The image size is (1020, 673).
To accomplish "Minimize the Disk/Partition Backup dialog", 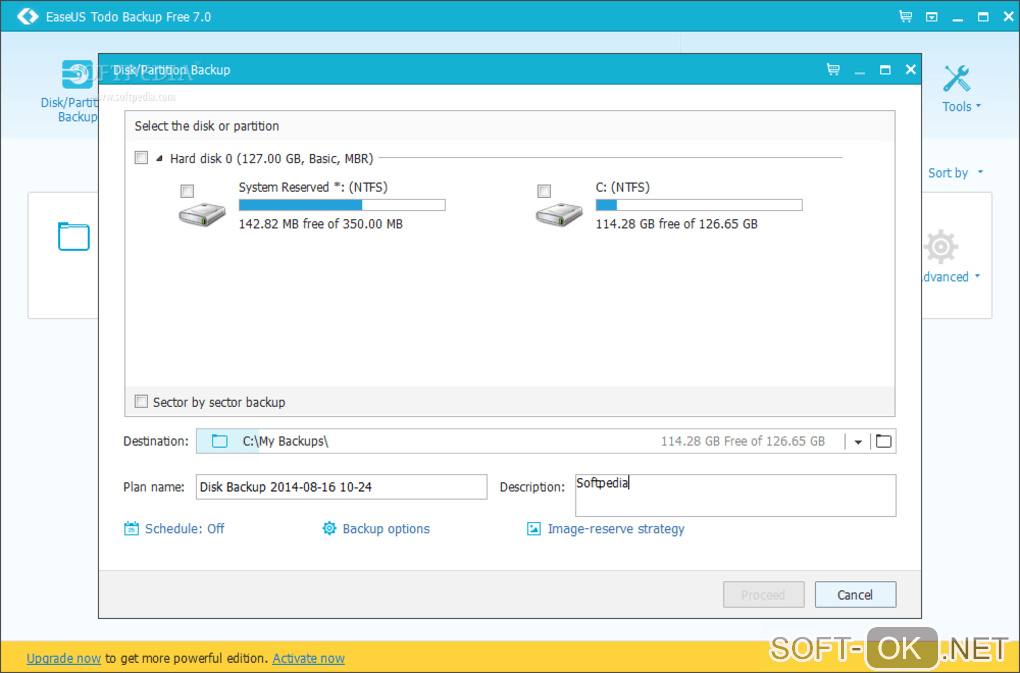I will point(859,73).
